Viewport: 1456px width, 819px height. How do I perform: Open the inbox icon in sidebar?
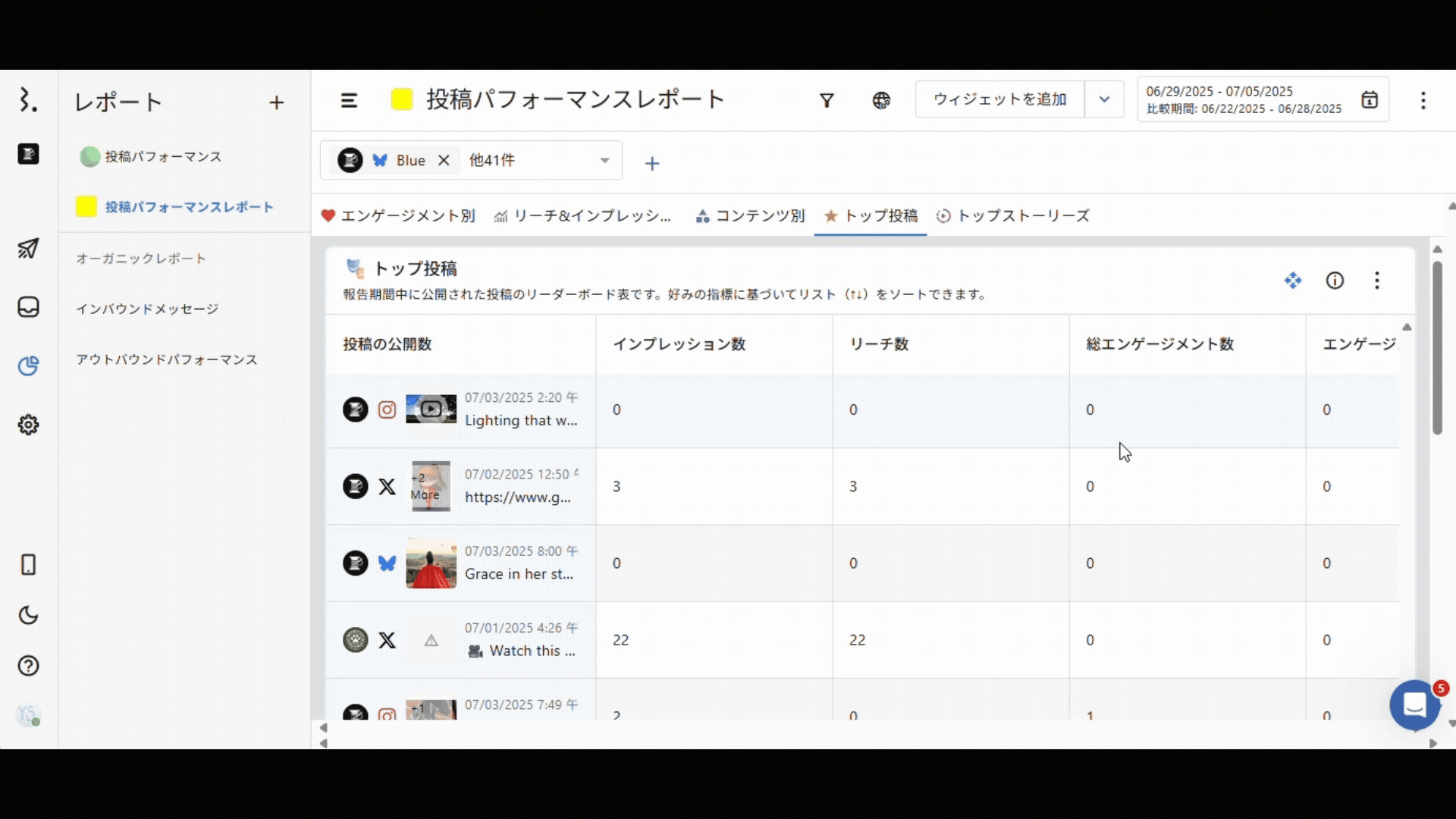[x=28, y=307]
